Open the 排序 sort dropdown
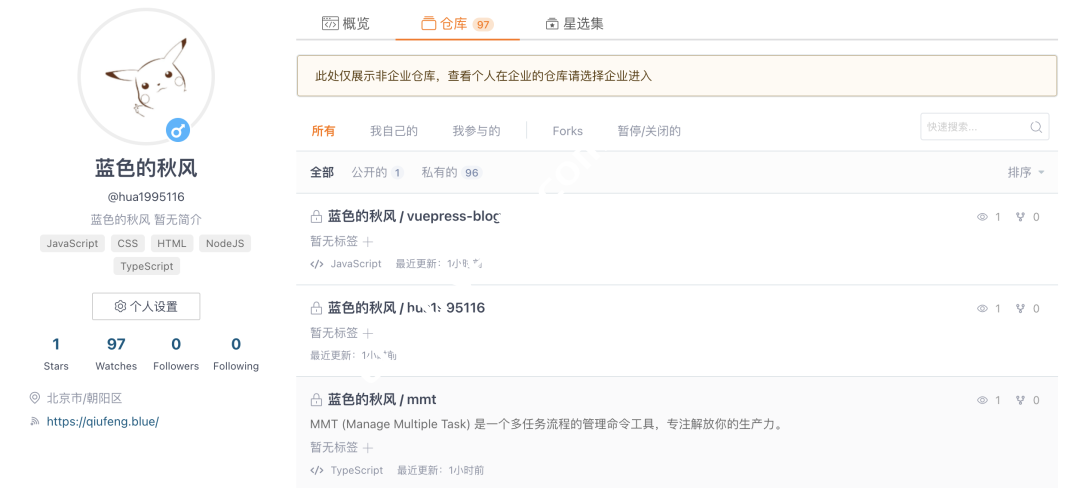Screen dimensions: 1080x488 click(x=1026, y=172)
